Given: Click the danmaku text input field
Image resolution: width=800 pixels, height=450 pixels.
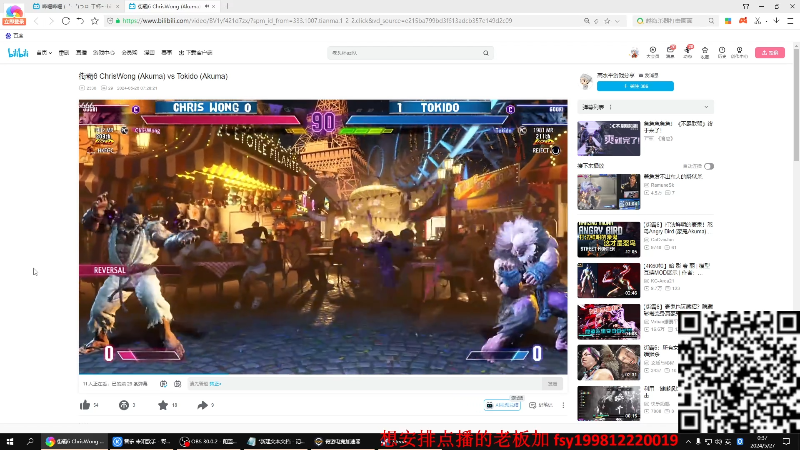Looking at the screenshot, I should coord(364,384).
